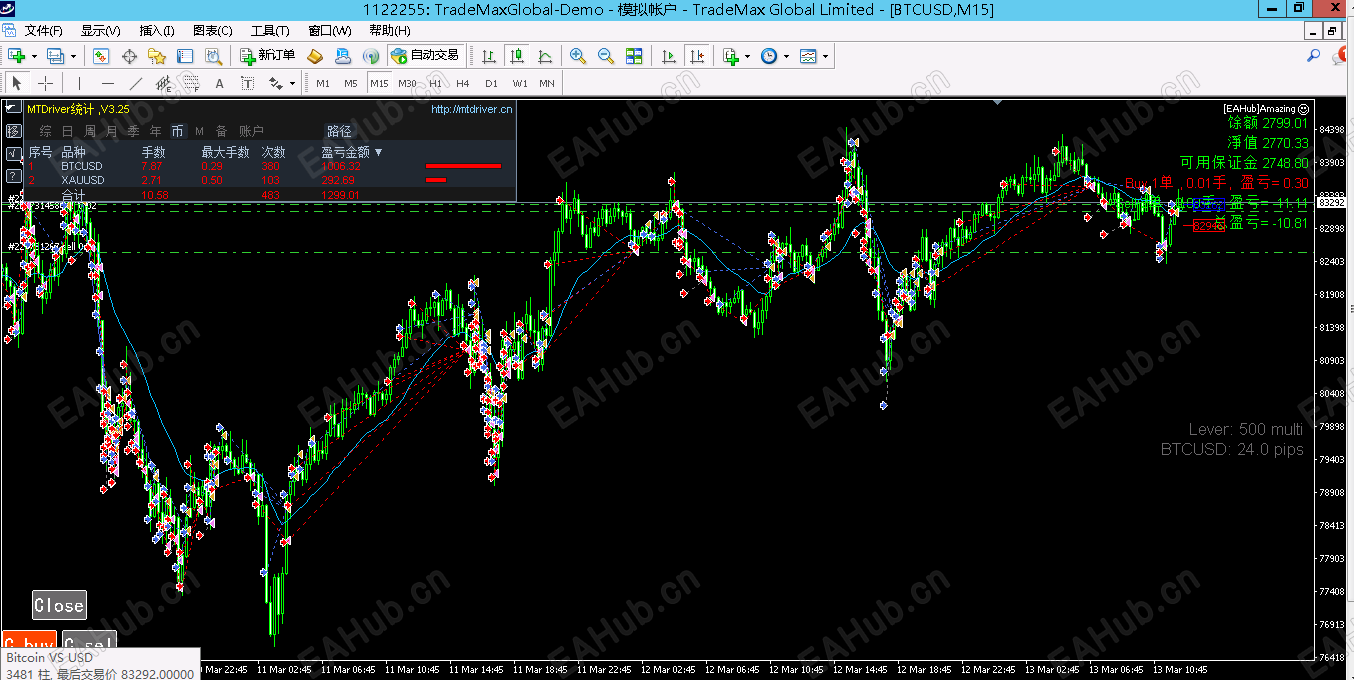Open the New Chart toolbar icon
Image resolution: width=1354 pixels, height=680 pixels.
(16, 56)
